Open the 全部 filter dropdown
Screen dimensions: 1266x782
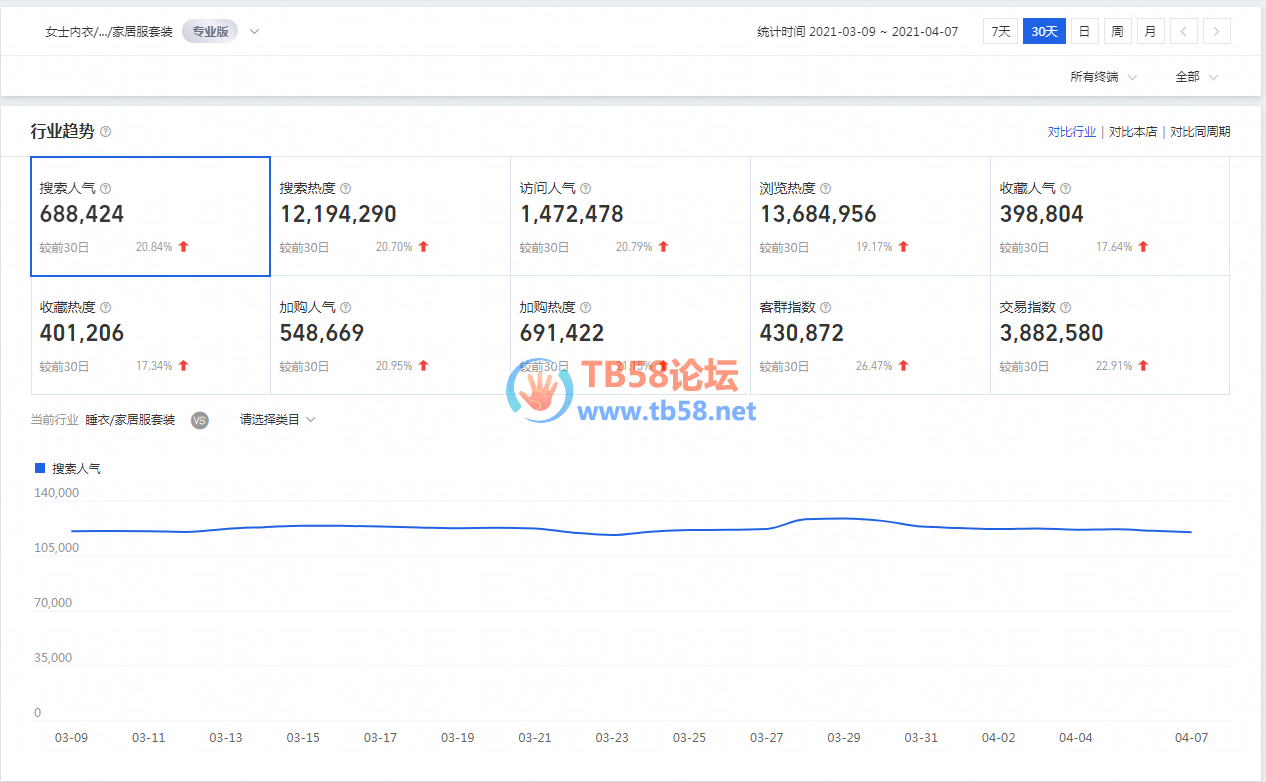1196,77
